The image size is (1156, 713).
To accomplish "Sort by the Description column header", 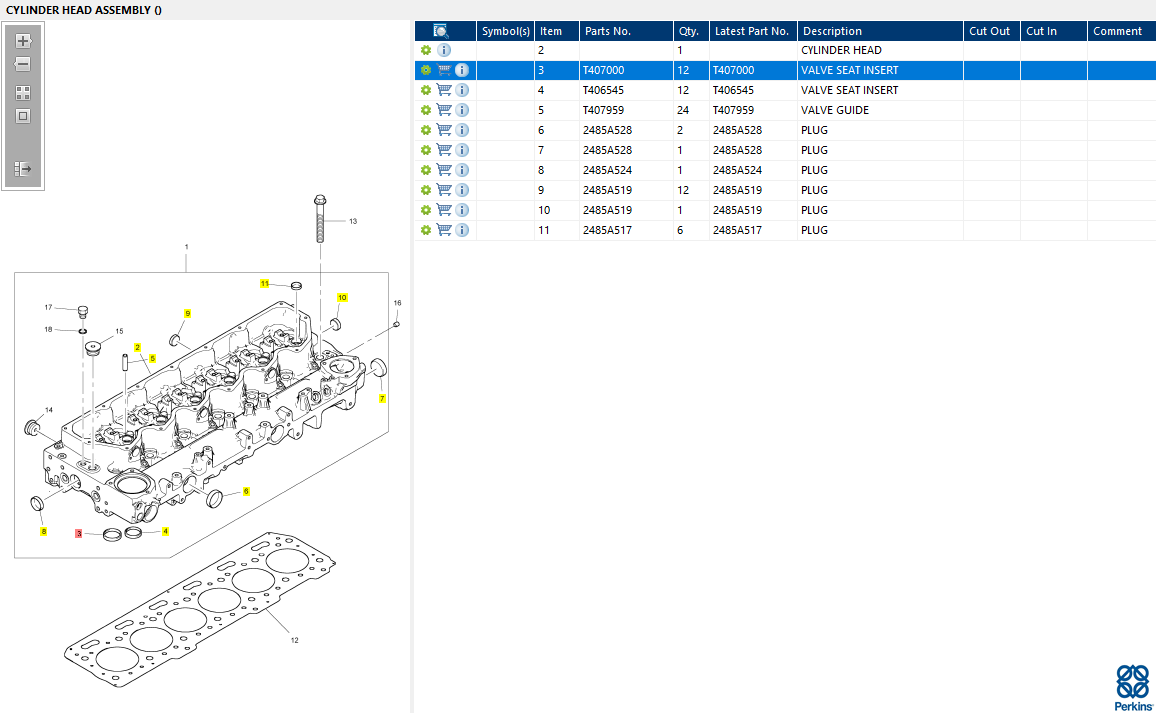I will (x=880, y=31).
